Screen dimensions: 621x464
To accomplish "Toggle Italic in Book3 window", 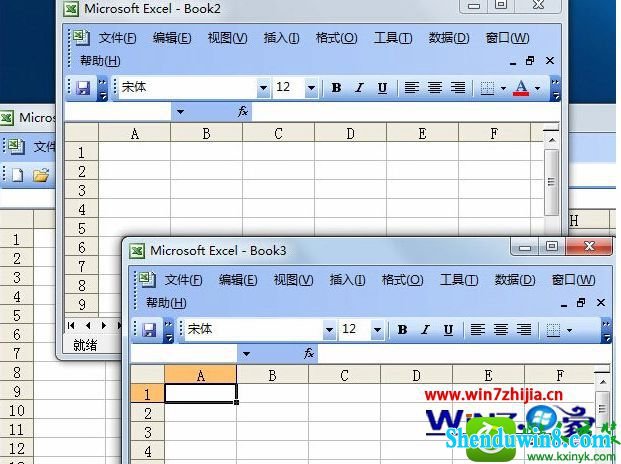I will (x=425, y=329).
